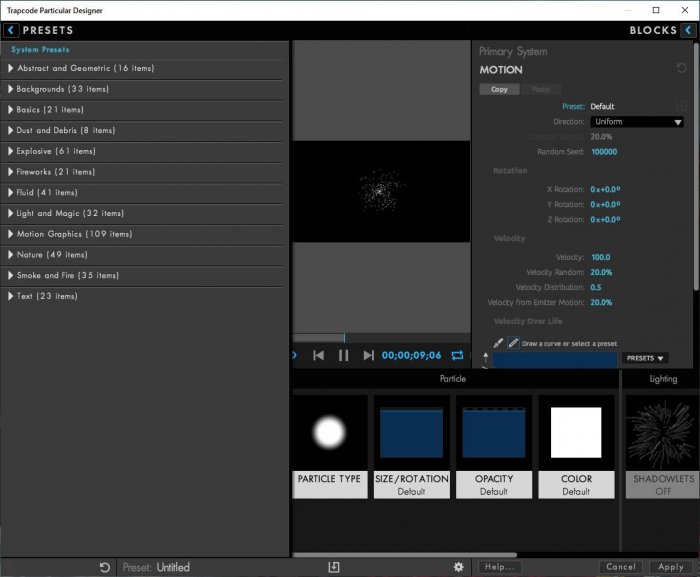This screenshot has height=577, width=700.
Task: Expand the Motion Graphics presets
Action: 10,234
